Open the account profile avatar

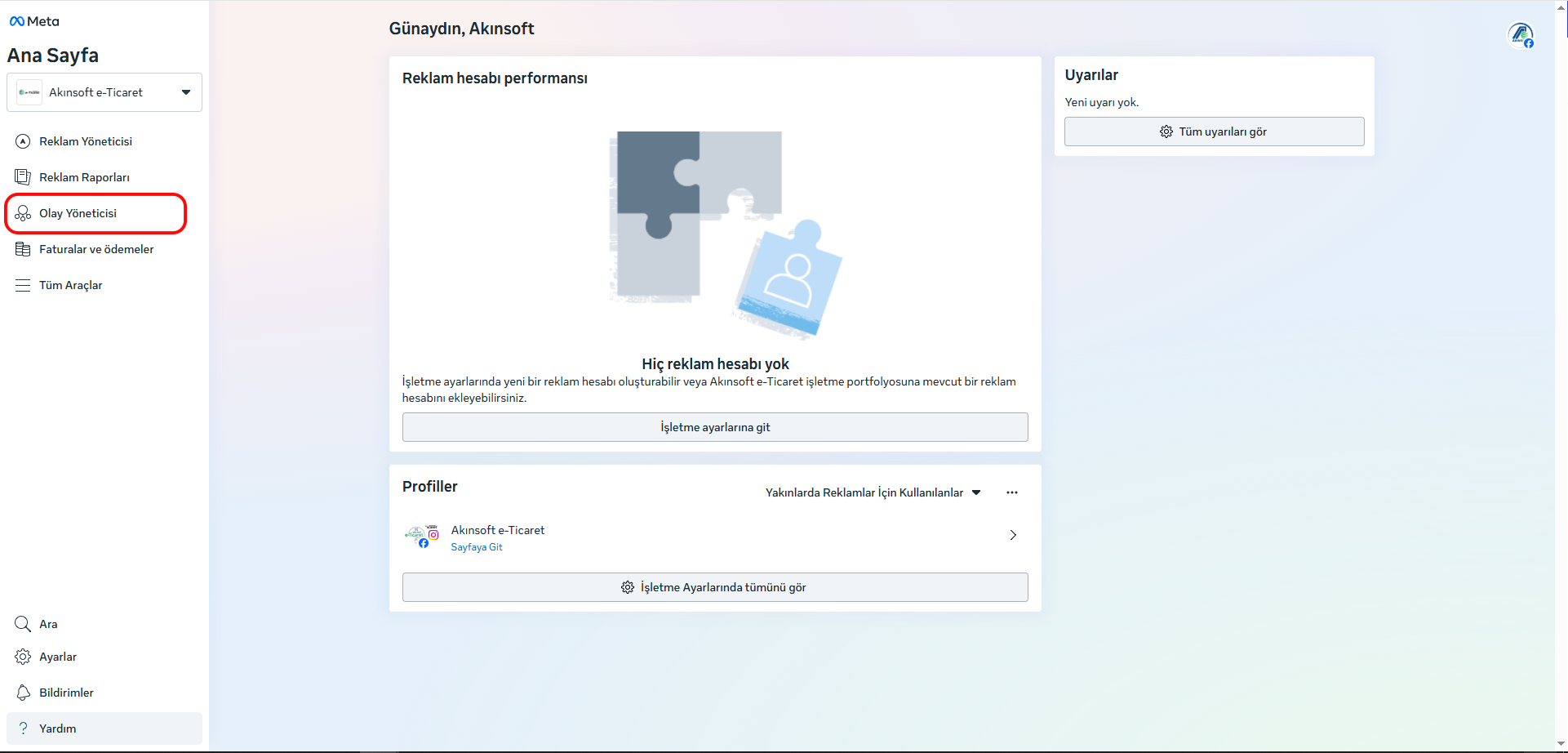[x=1520, y=35]
